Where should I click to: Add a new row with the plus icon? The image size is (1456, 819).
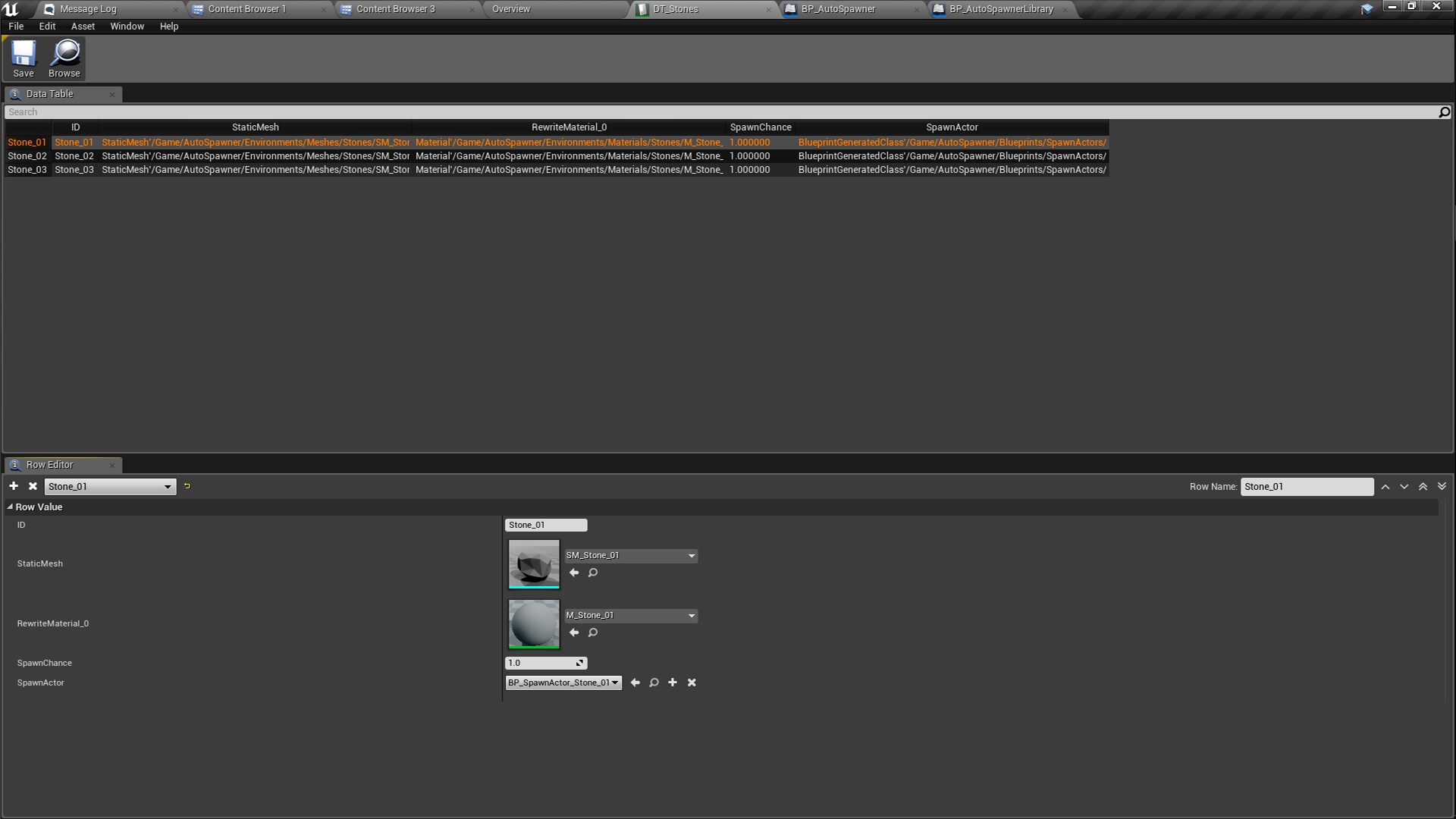point(14,486)
